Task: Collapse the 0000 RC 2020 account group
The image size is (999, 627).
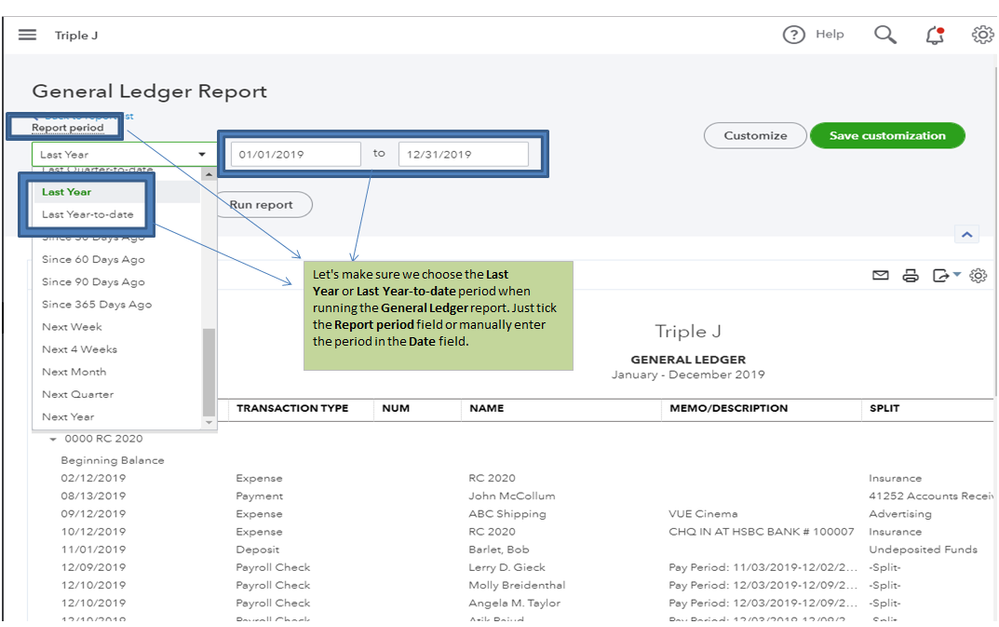Action: pyautogui.click(x=53, y=439)
